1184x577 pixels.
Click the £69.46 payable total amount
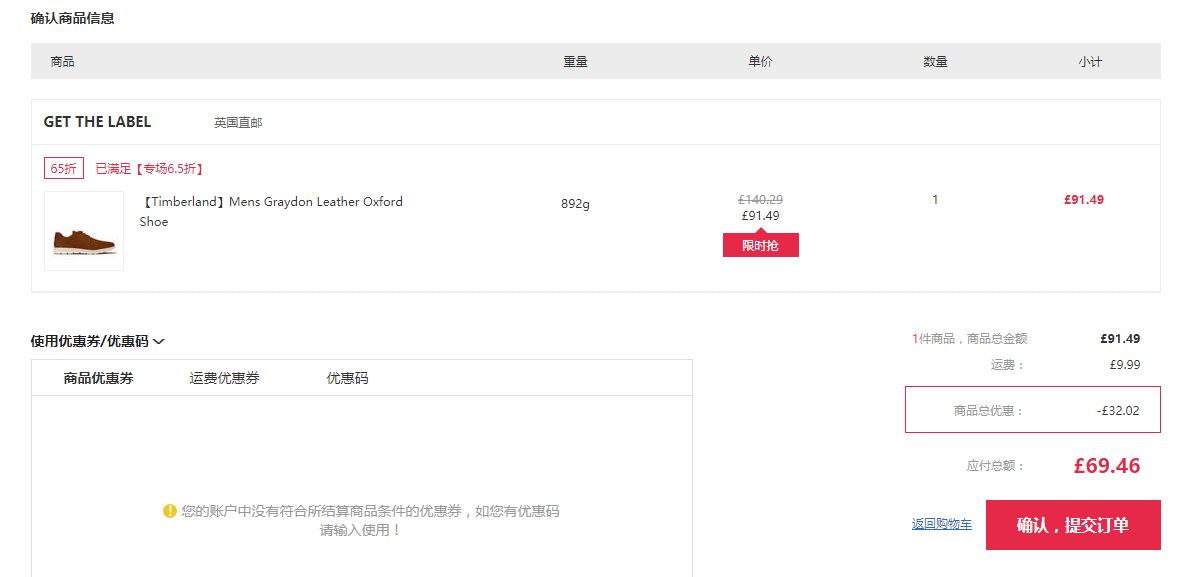click(x=1106, y=465)
